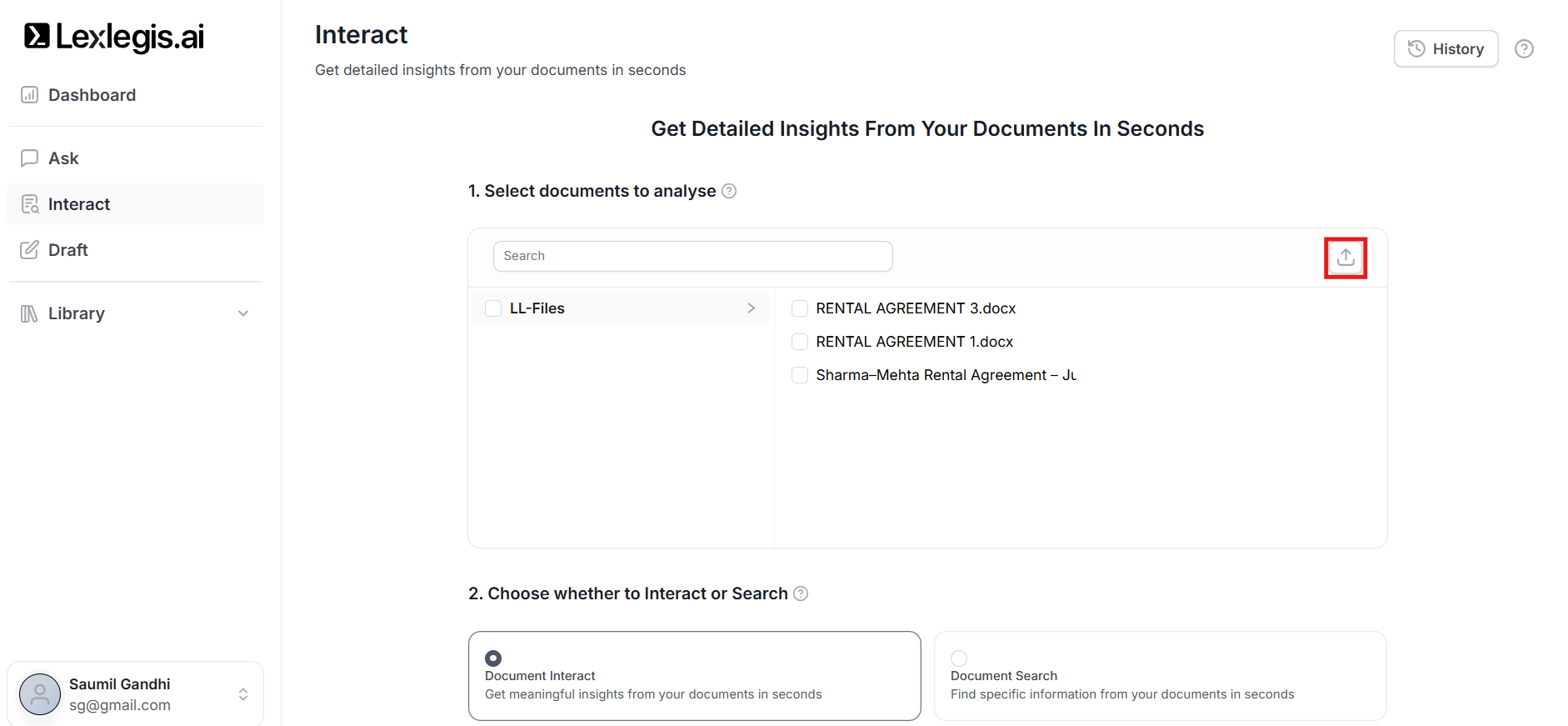Click the document Search input field

692,256
